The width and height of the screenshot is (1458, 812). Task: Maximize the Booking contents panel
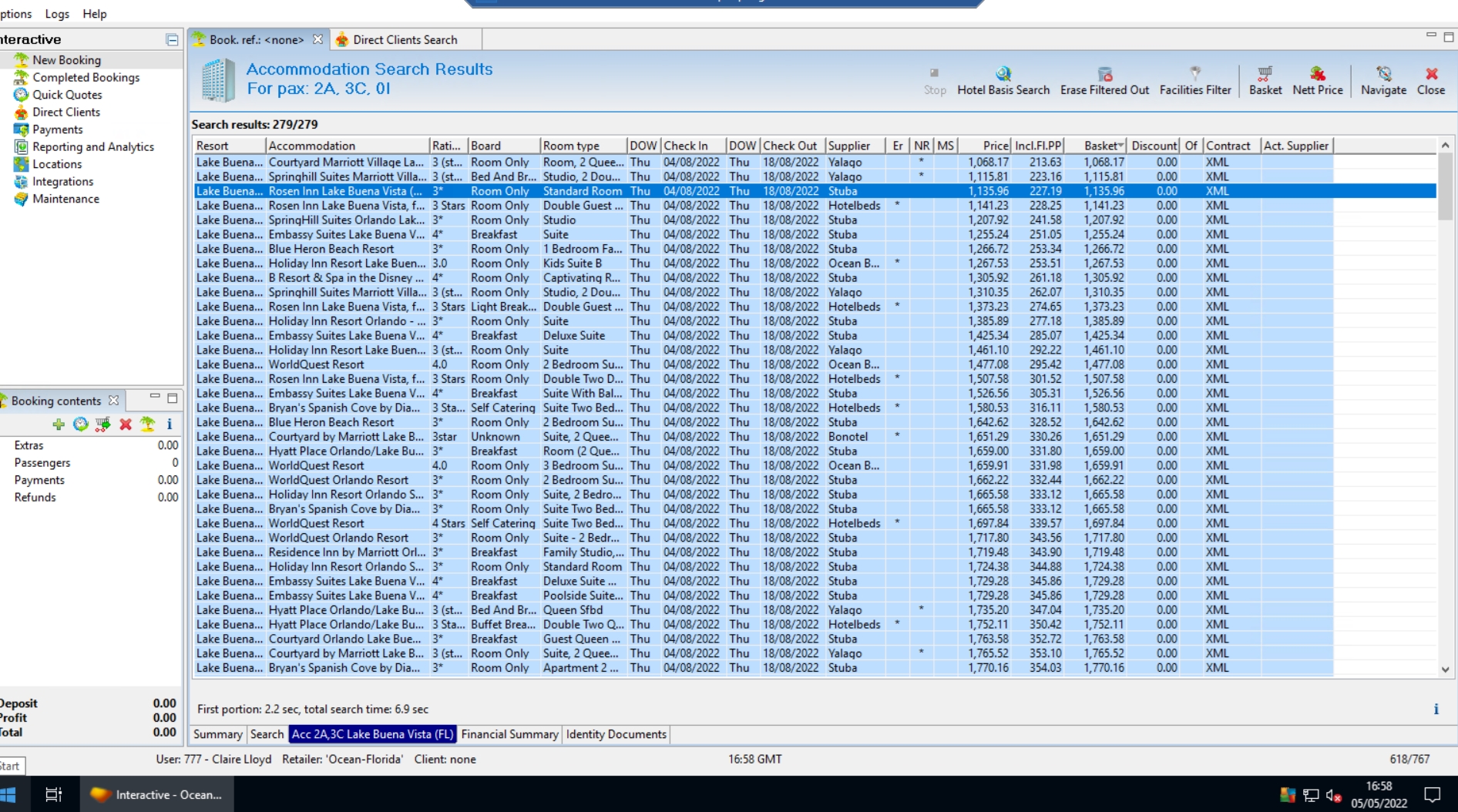click(x=173, y=398)
